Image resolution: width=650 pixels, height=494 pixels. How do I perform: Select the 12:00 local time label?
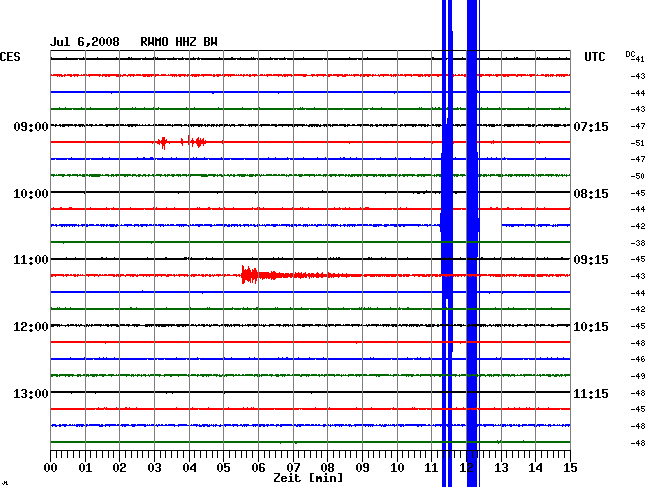[x=31, y=327]
